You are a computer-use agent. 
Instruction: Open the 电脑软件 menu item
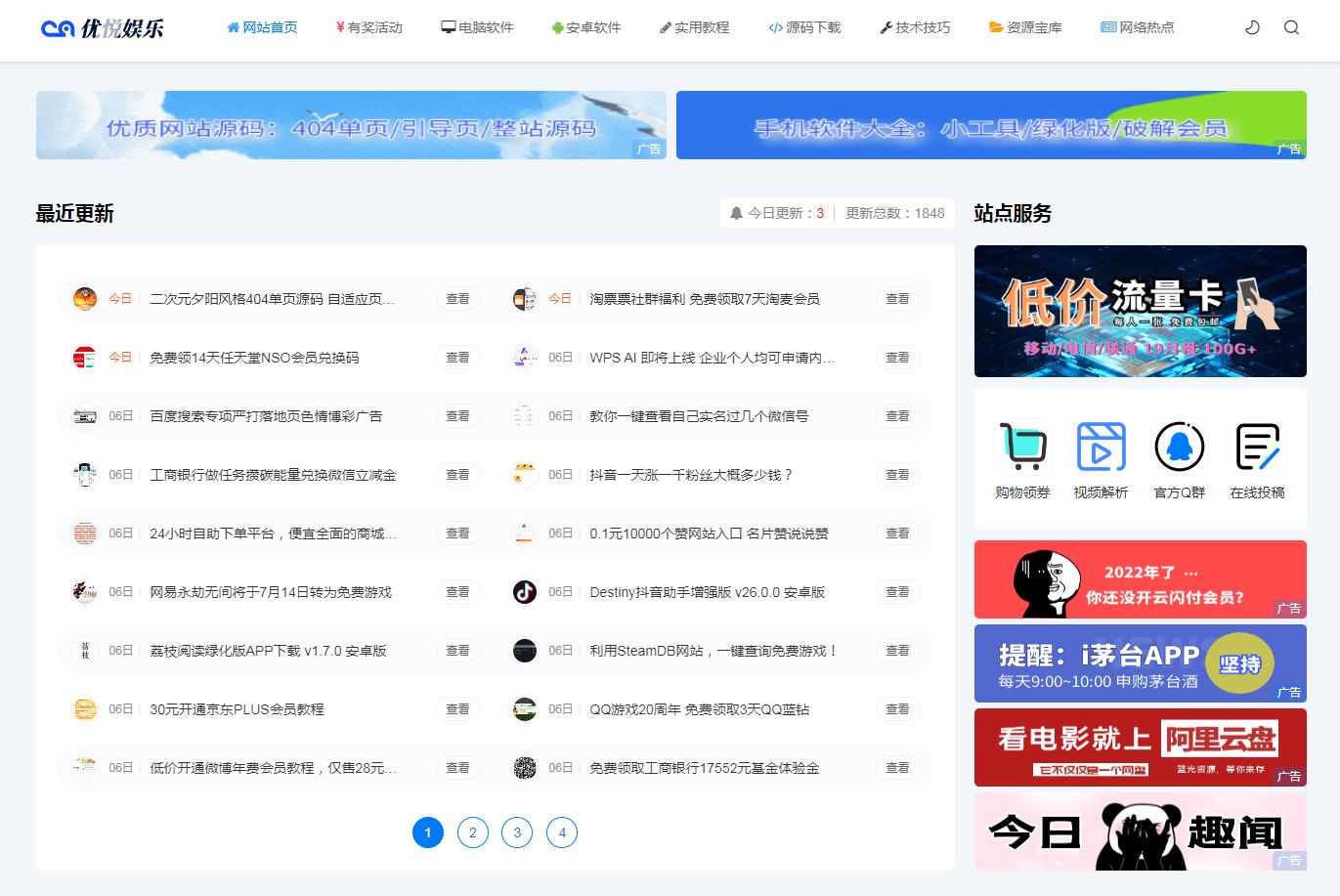coord(477,27)
